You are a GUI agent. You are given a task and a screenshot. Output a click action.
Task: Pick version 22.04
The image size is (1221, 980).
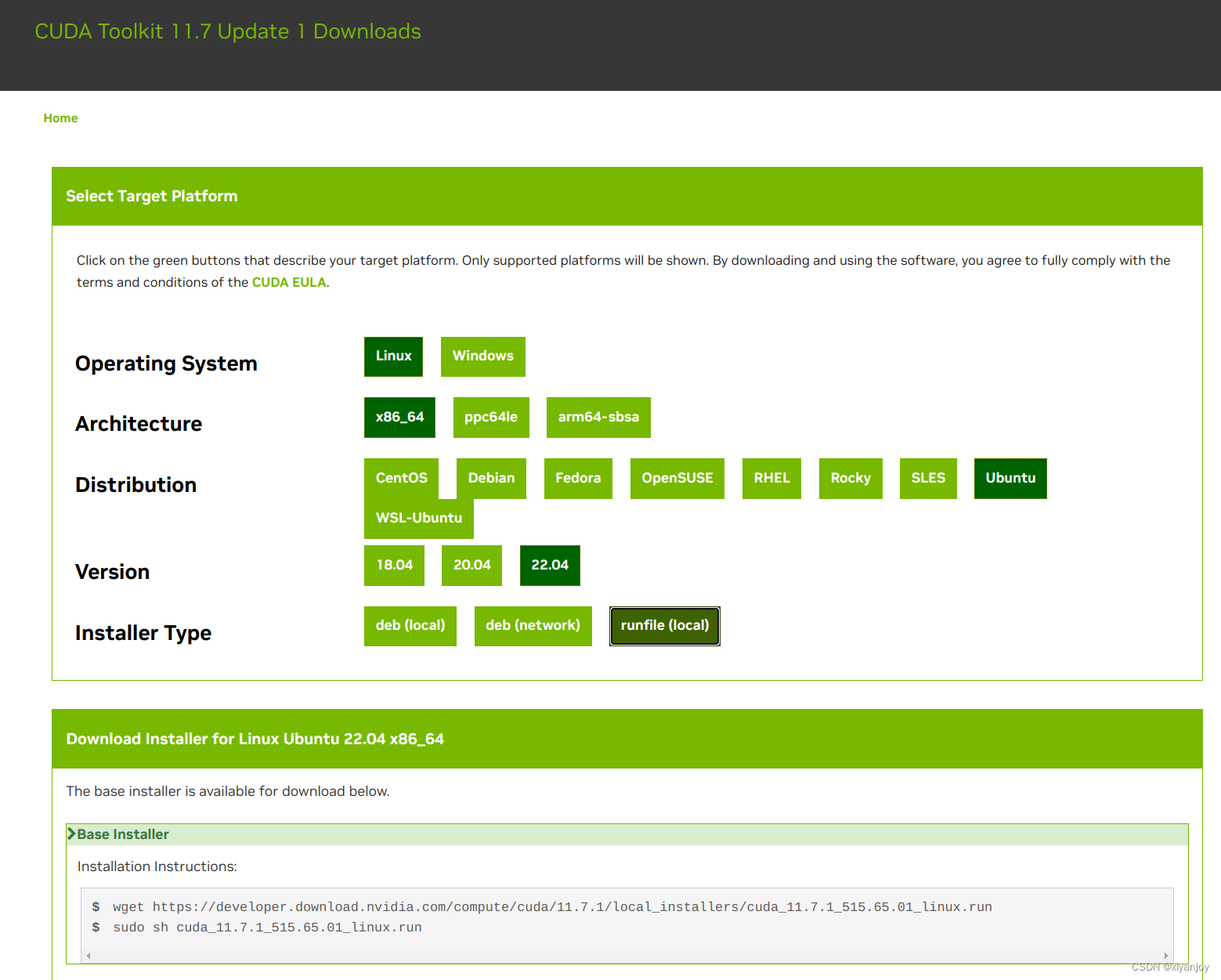pyautogui.click(x=550, y=566)
